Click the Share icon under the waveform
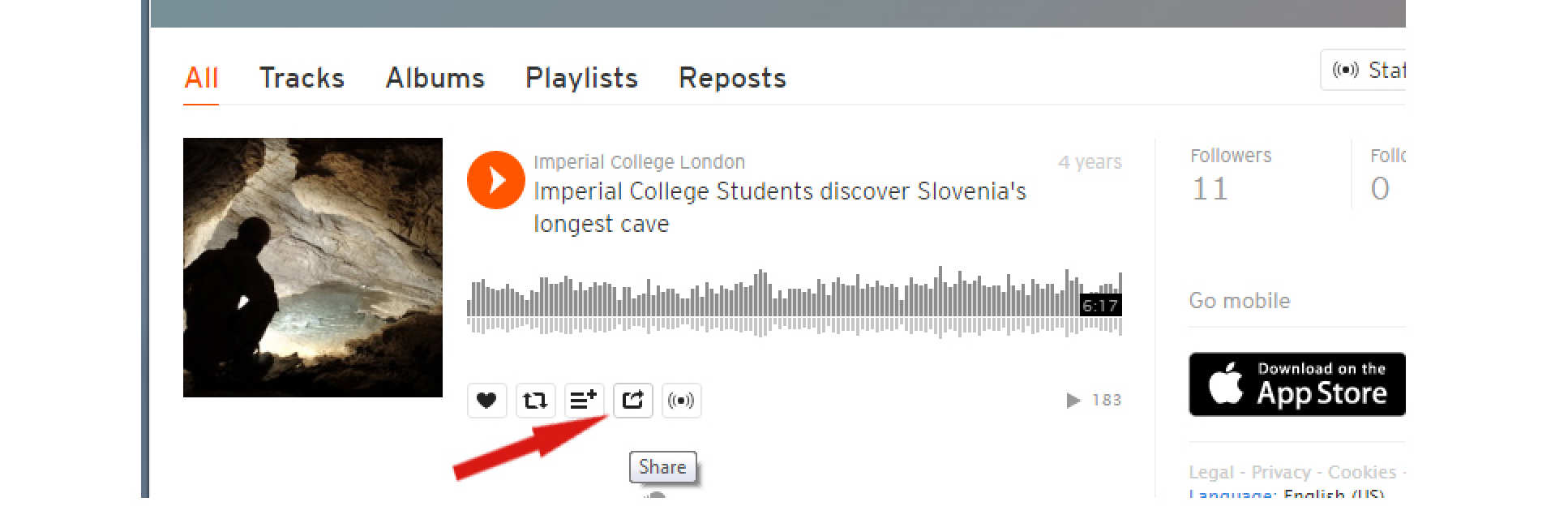The image size is (1568, 519). tap(632, 401)
